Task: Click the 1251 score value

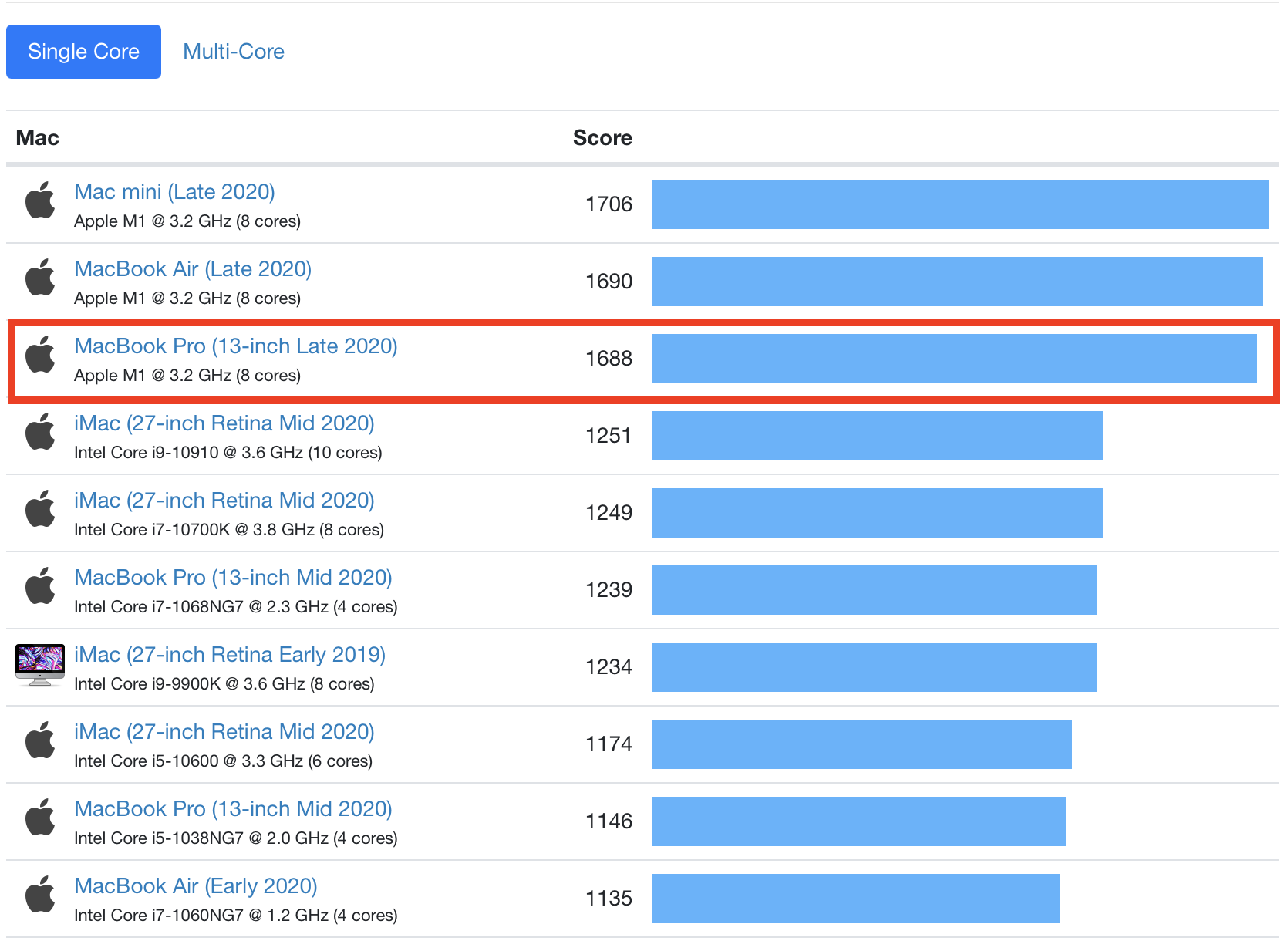Action: coord(609,436)
